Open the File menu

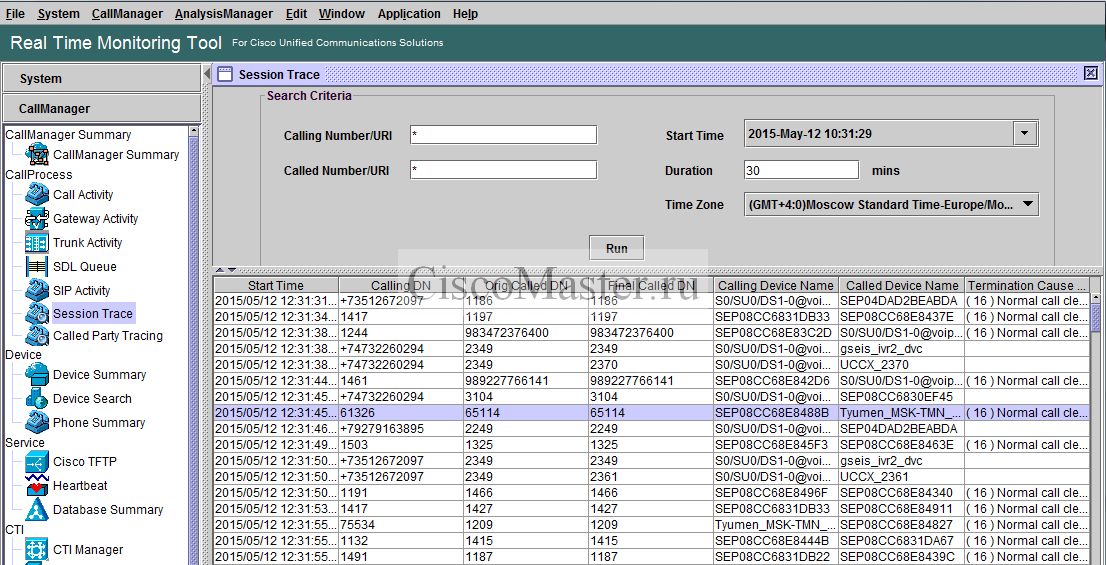coord(15,13)
